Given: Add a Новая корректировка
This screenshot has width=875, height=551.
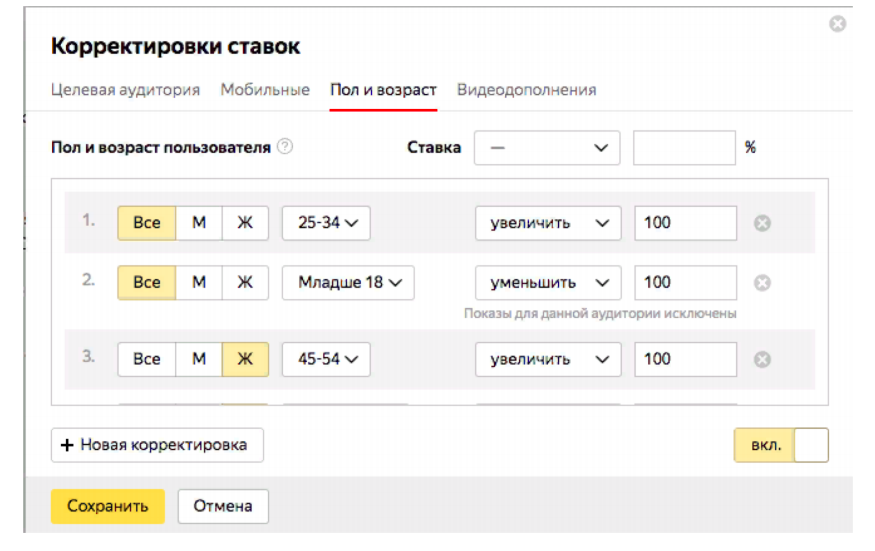Looking at the screenshot, I should (x=157, y=445).
